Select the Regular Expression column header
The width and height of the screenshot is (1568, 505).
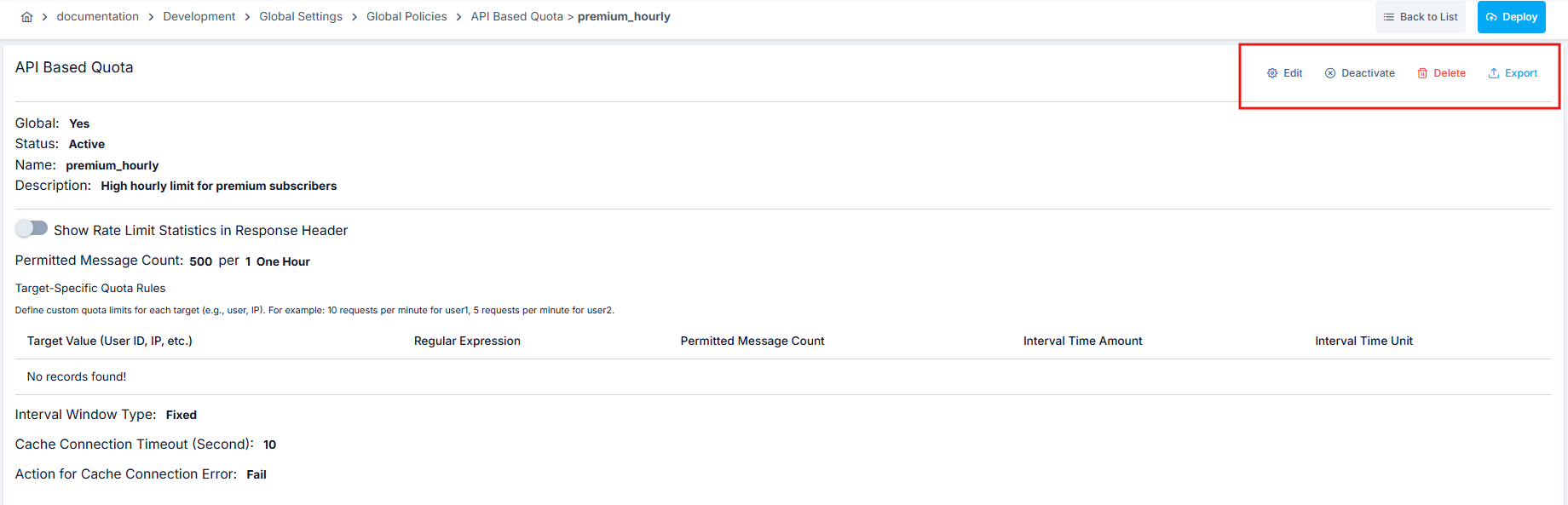tap(467, 341)
